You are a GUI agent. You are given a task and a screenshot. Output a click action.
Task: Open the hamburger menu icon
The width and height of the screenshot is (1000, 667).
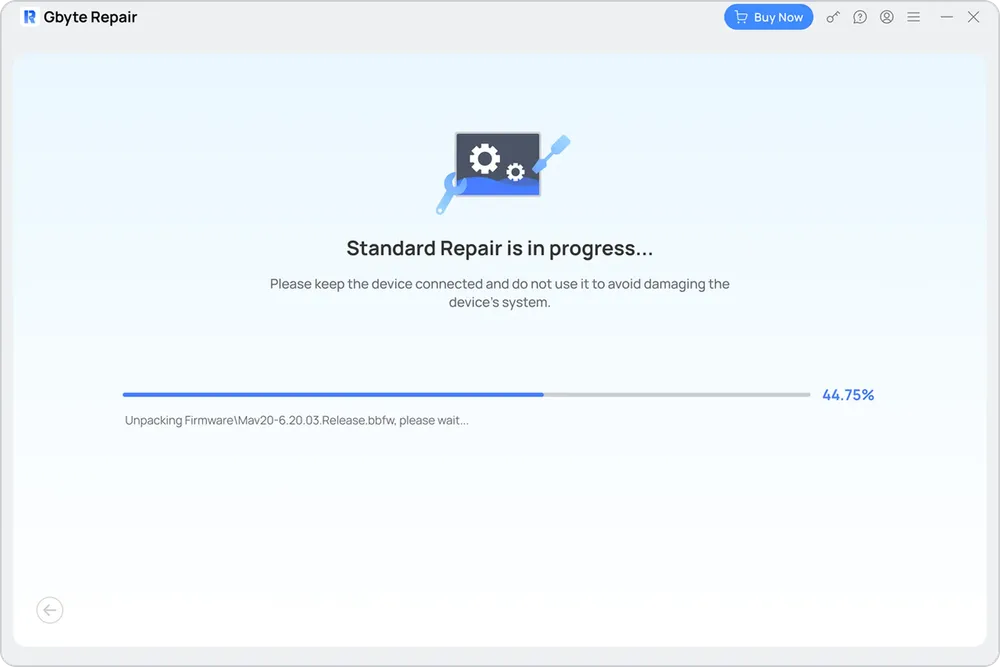913,17
